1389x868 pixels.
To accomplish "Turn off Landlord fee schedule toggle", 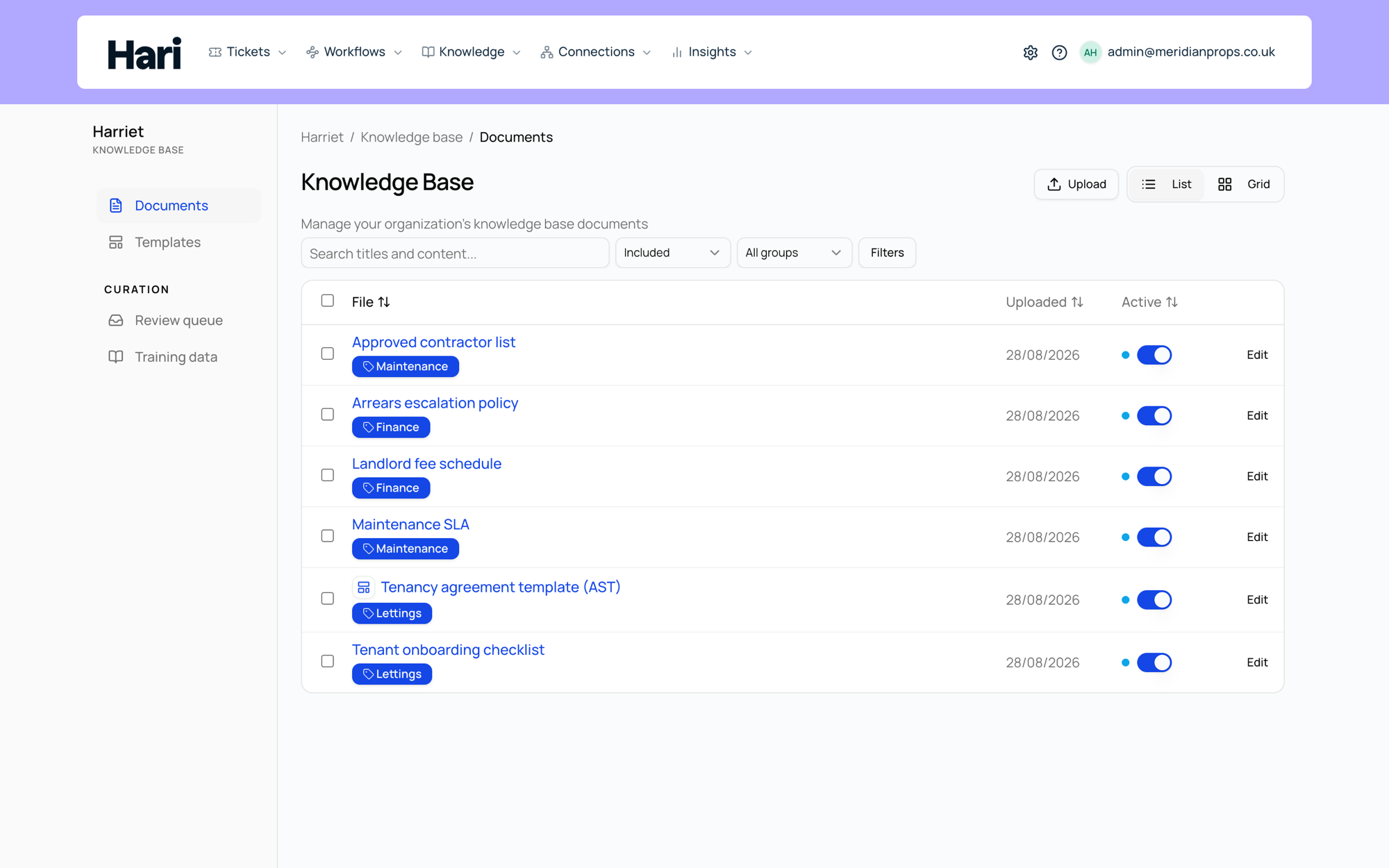I will tap(1154, 476).
